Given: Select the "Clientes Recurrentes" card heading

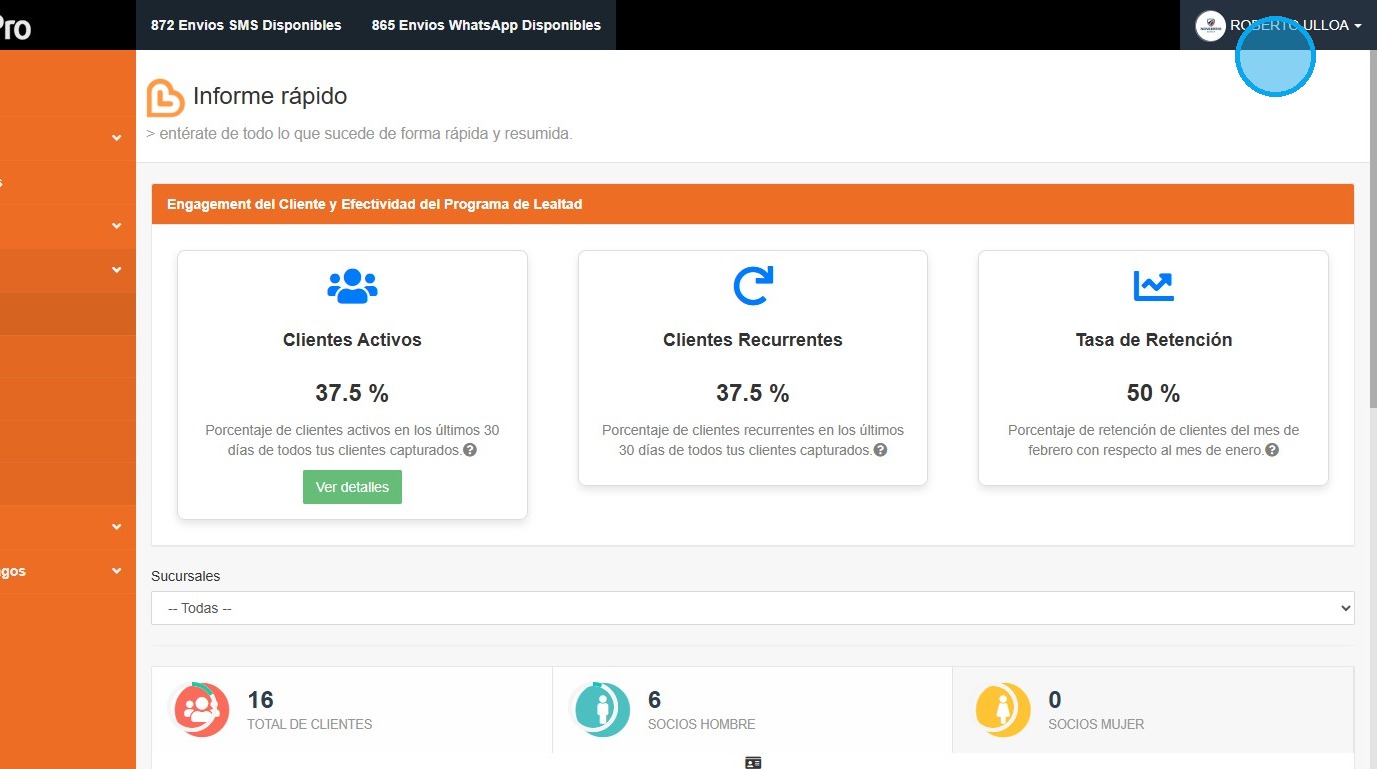Looking at the screenshot, I should pos(753,340).
